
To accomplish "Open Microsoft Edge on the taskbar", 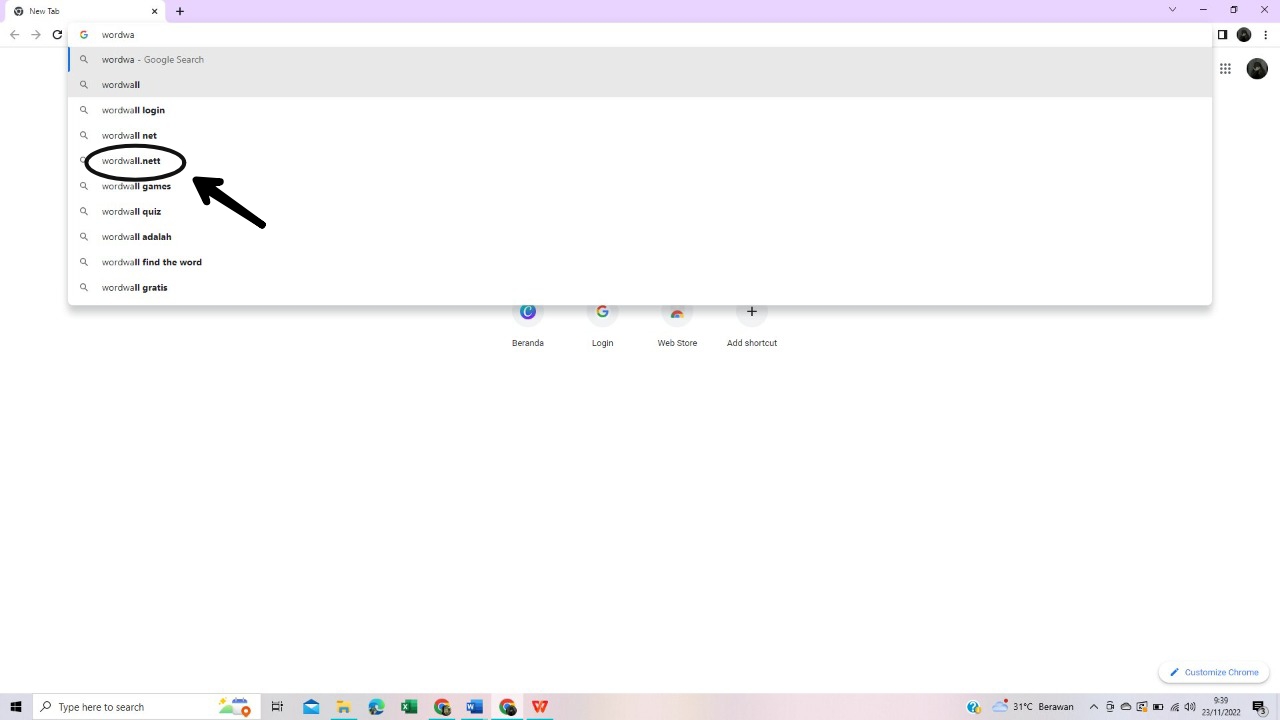I will coord(376,707).
